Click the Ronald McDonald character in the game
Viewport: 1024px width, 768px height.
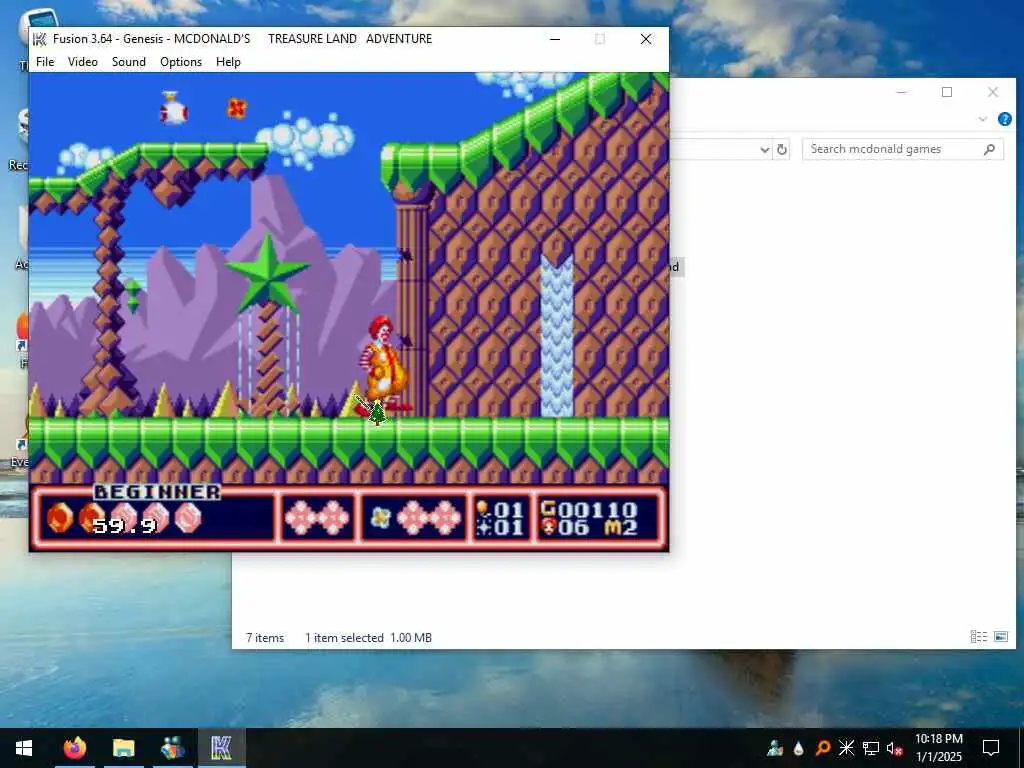click(x=383, y=366)
